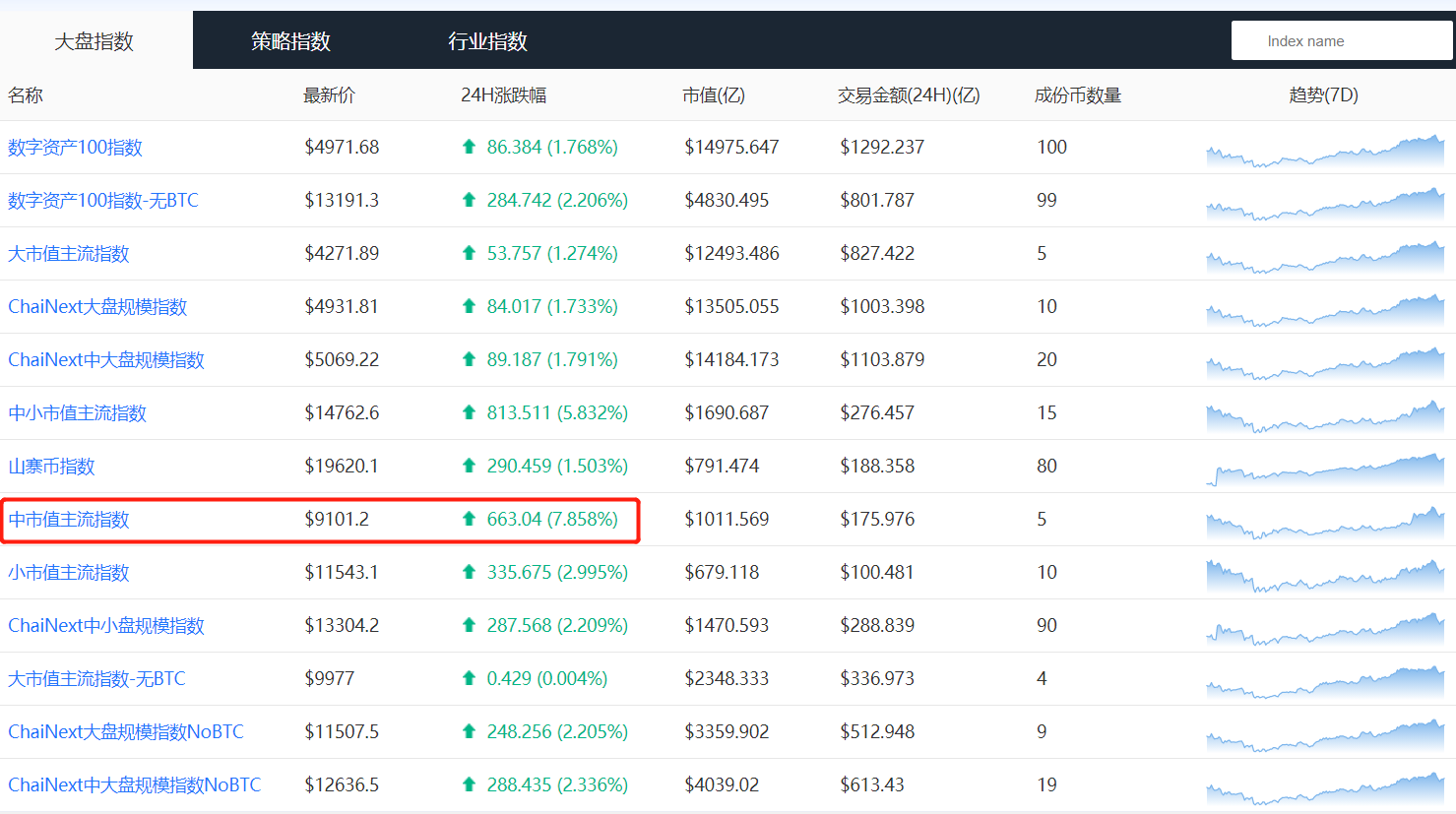
Task: Click up-arrow icon beside 288.435 (2.336%)
Action: pos(469,784)
